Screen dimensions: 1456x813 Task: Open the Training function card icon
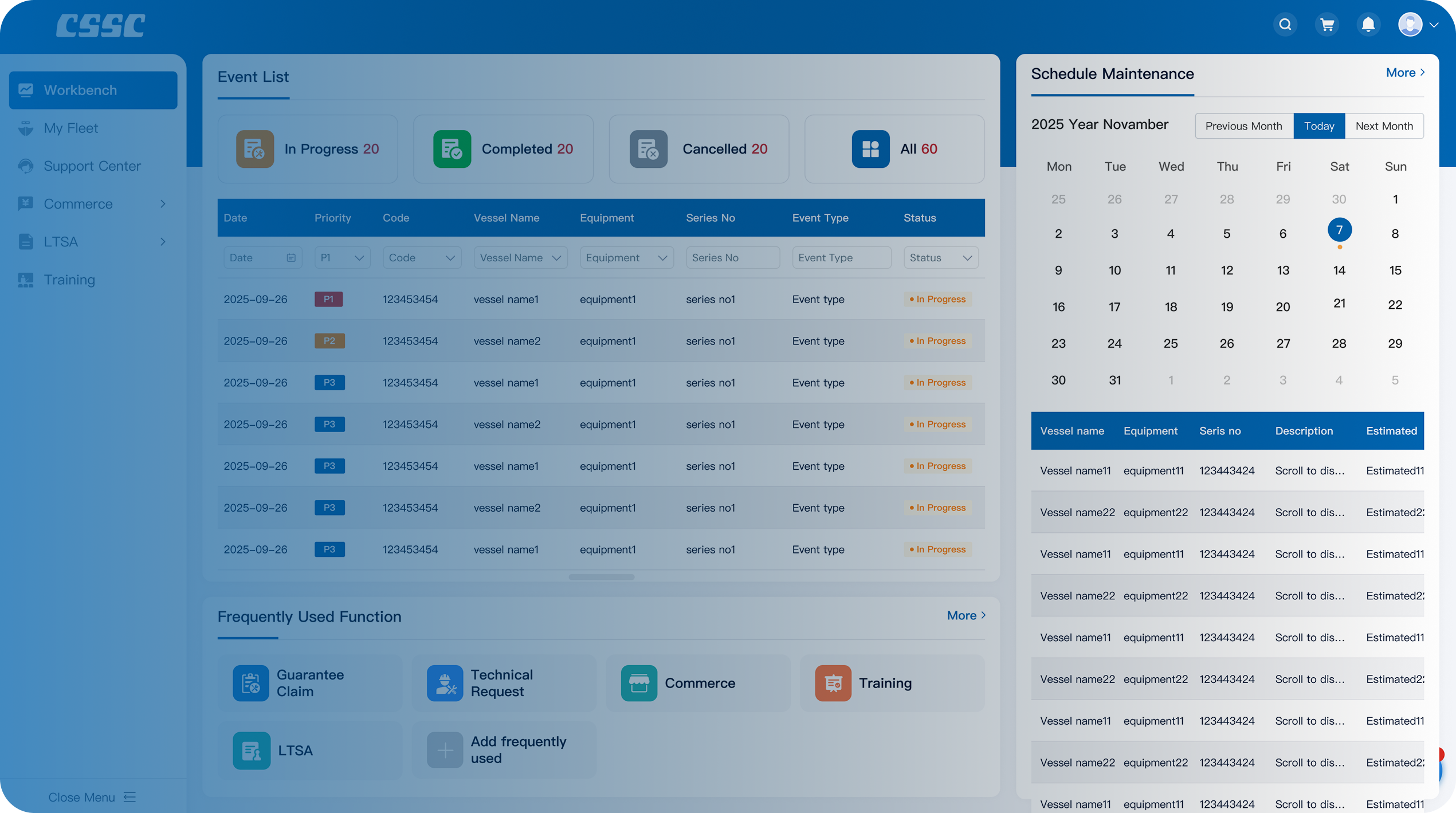point(833,683)
